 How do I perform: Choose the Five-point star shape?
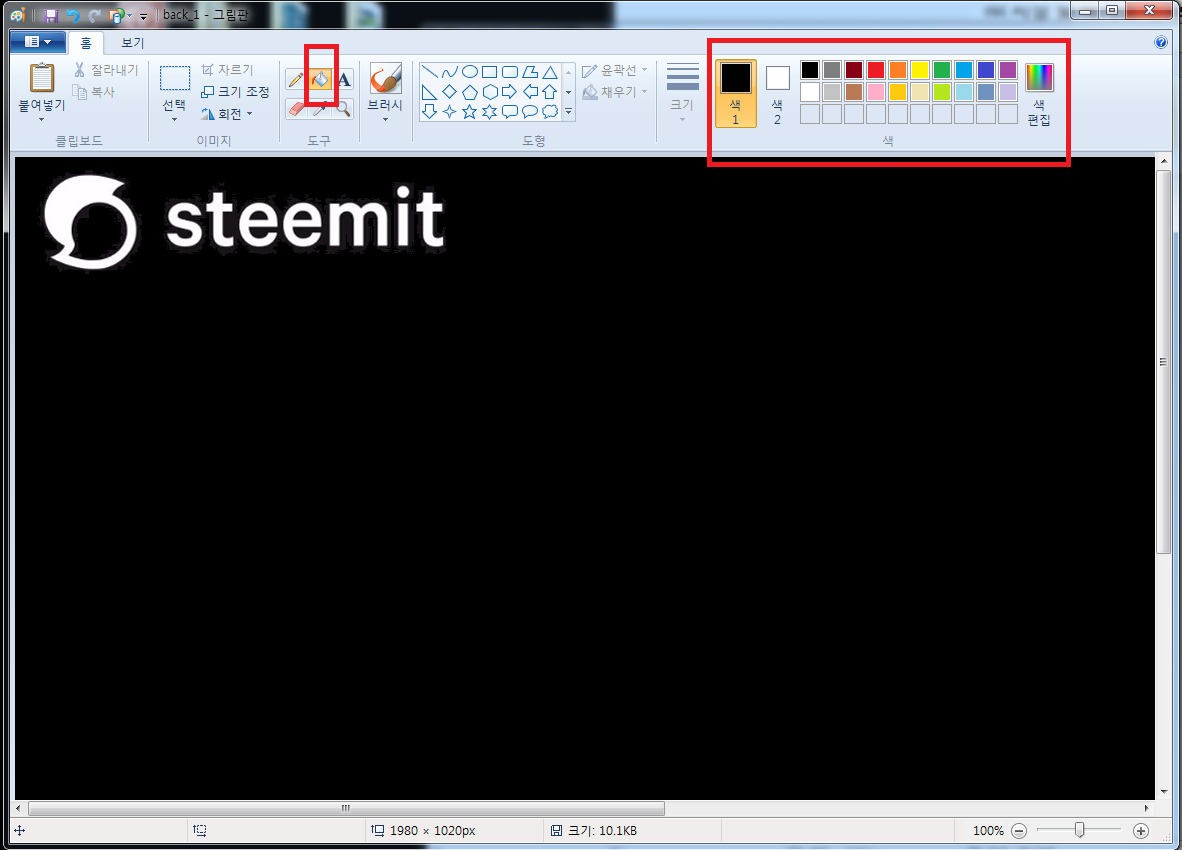[470, 112]
